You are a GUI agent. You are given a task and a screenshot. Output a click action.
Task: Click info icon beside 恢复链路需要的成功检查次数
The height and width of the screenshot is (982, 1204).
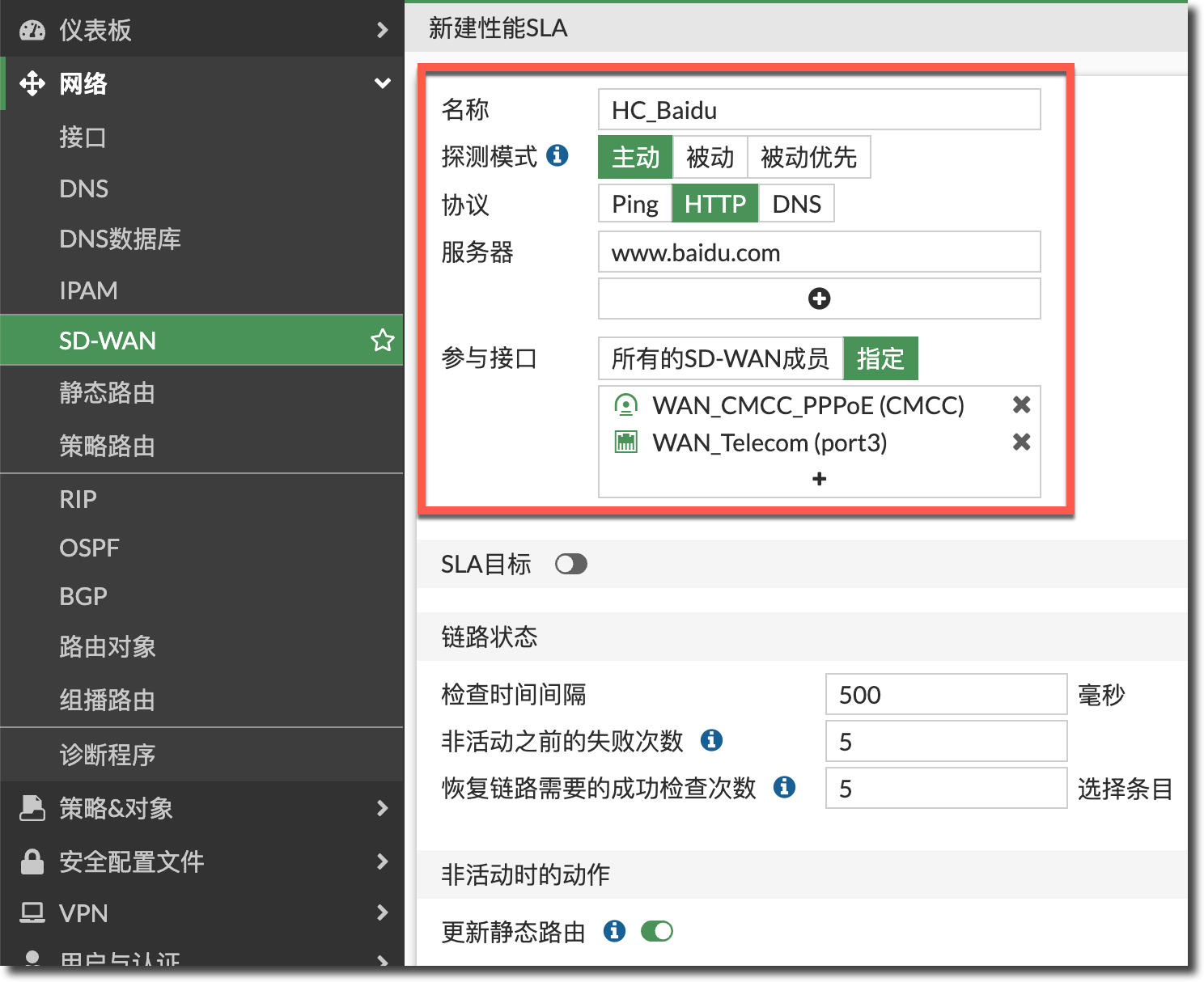[x=784, y=787]
